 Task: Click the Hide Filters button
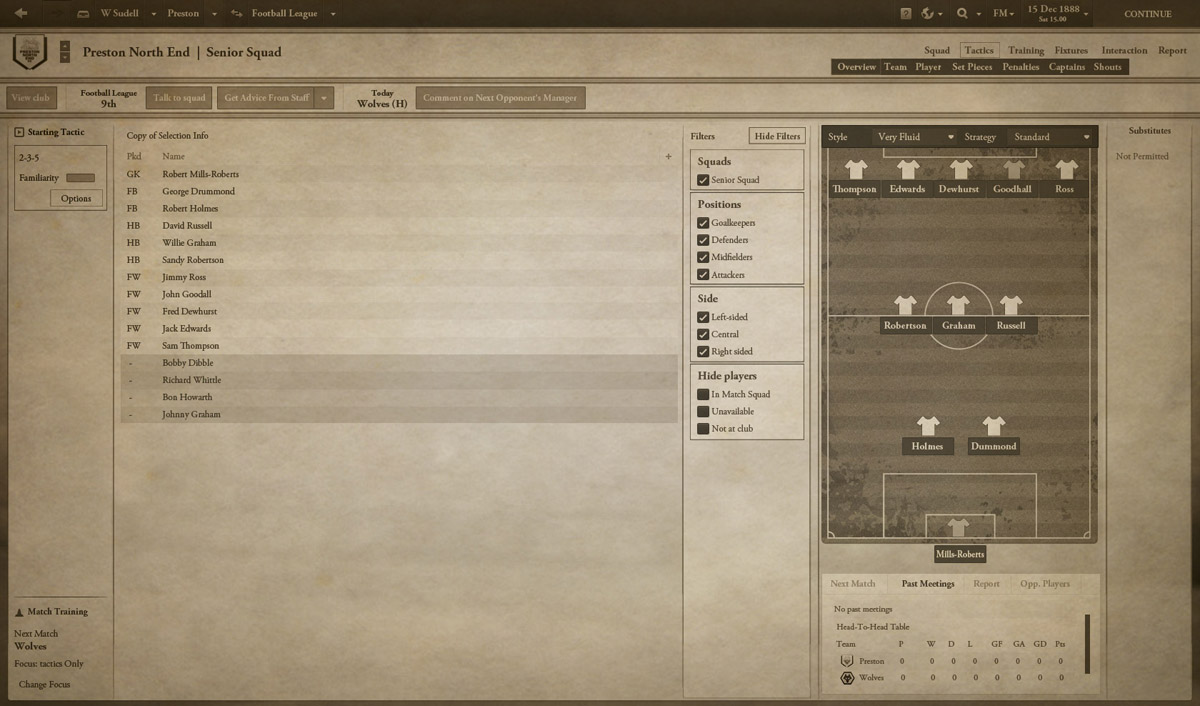pyautogui.click(x=777, y=136)
